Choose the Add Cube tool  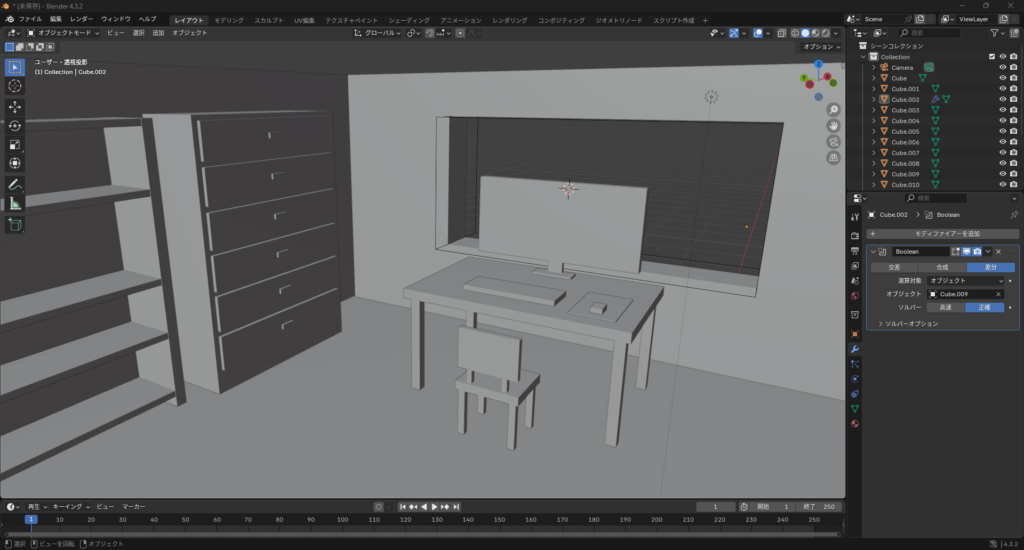(15, 224)
